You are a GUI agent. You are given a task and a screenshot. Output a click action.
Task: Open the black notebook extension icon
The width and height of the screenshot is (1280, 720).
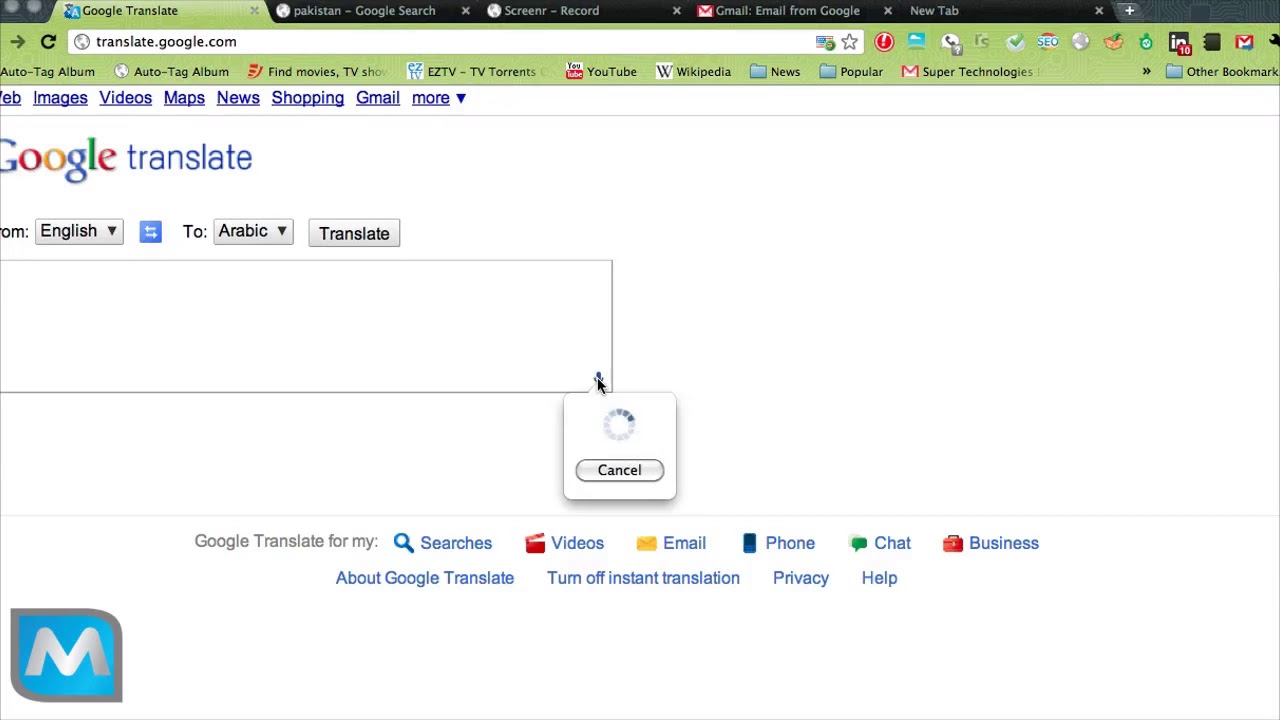click(x=1212, y=42)
